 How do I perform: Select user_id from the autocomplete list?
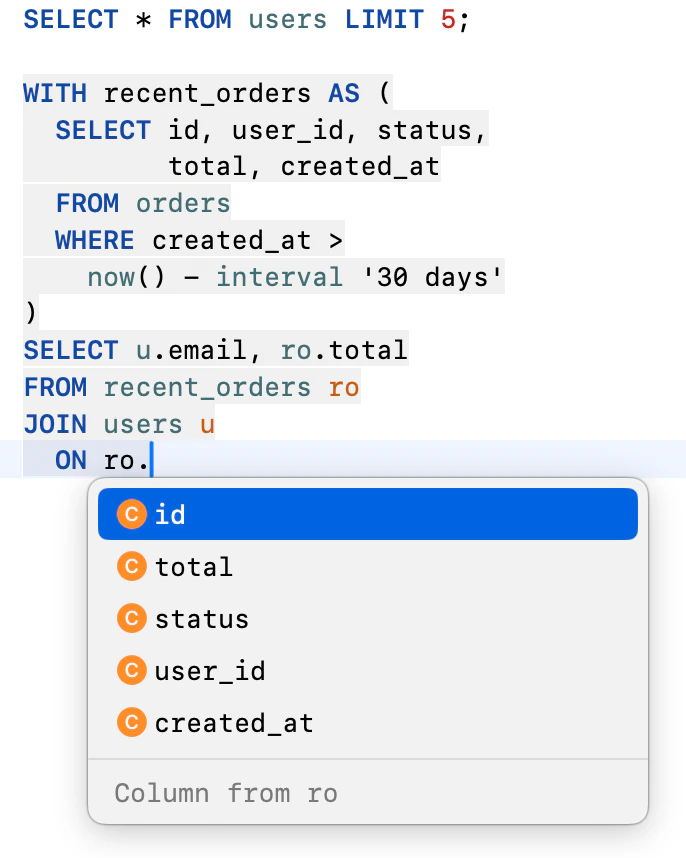tap(368, 670)
